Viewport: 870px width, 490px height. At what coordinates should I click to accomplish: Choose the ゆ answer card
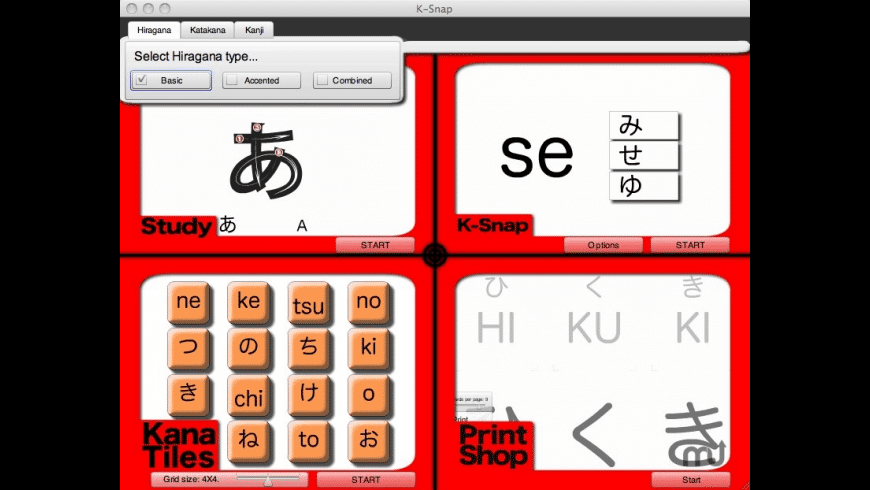click(644, 185)
